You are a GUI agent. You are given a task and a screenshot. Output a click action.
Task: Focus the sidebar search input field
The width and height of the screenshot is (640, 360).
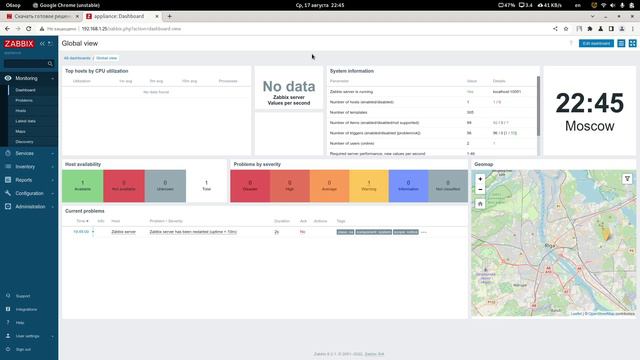click(x=25, y=64)
